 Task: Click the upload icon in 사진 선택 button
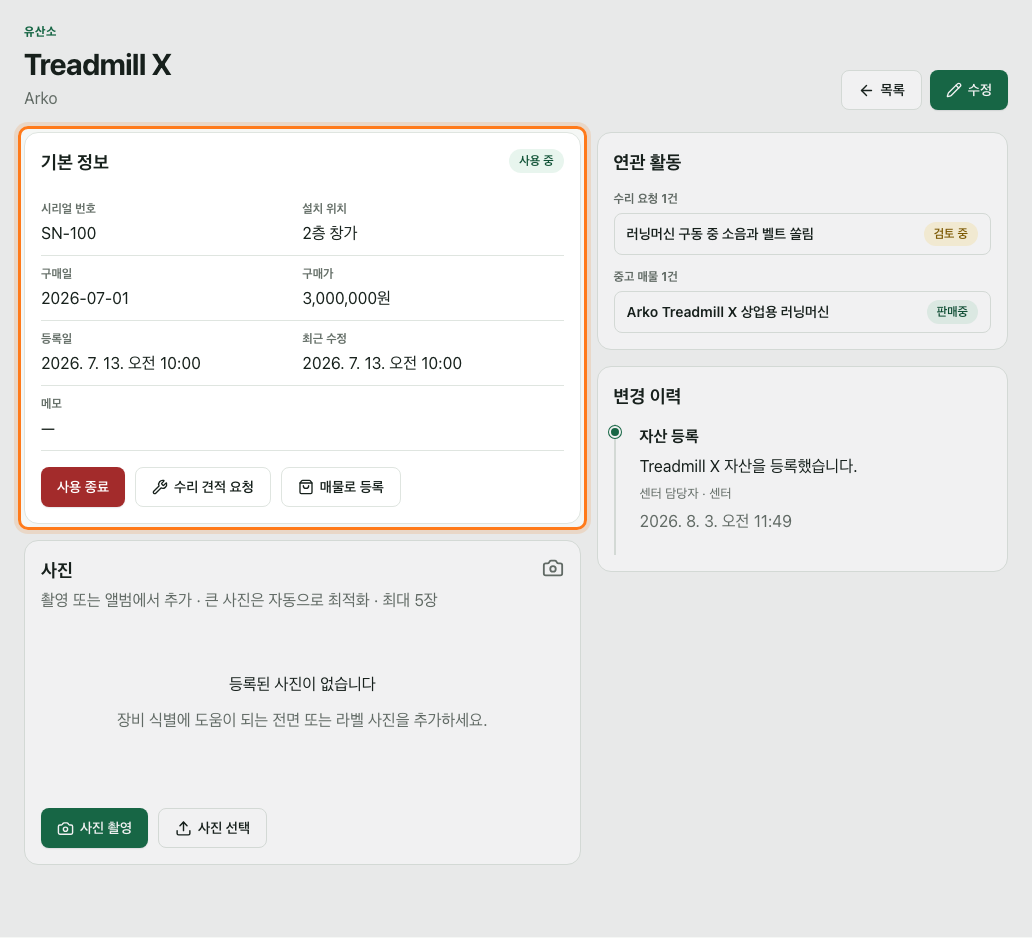click(183, 828)
